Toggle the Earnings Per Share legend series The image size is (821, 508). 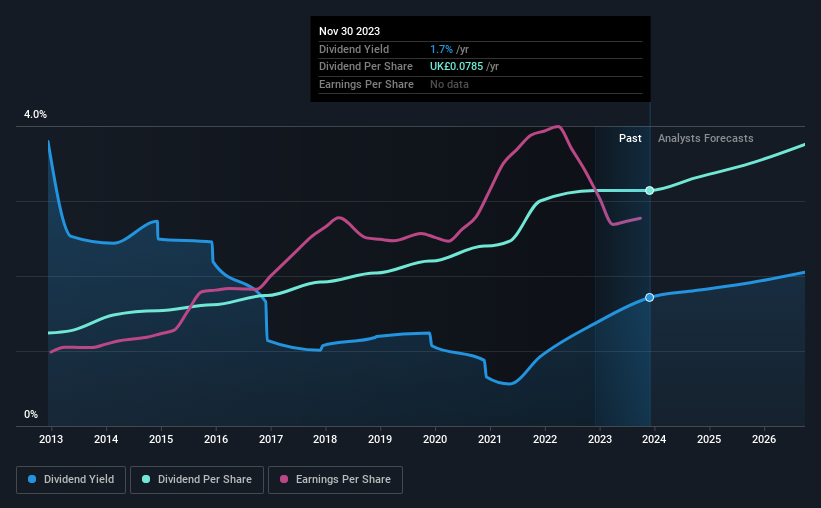(x=335, y=480)
